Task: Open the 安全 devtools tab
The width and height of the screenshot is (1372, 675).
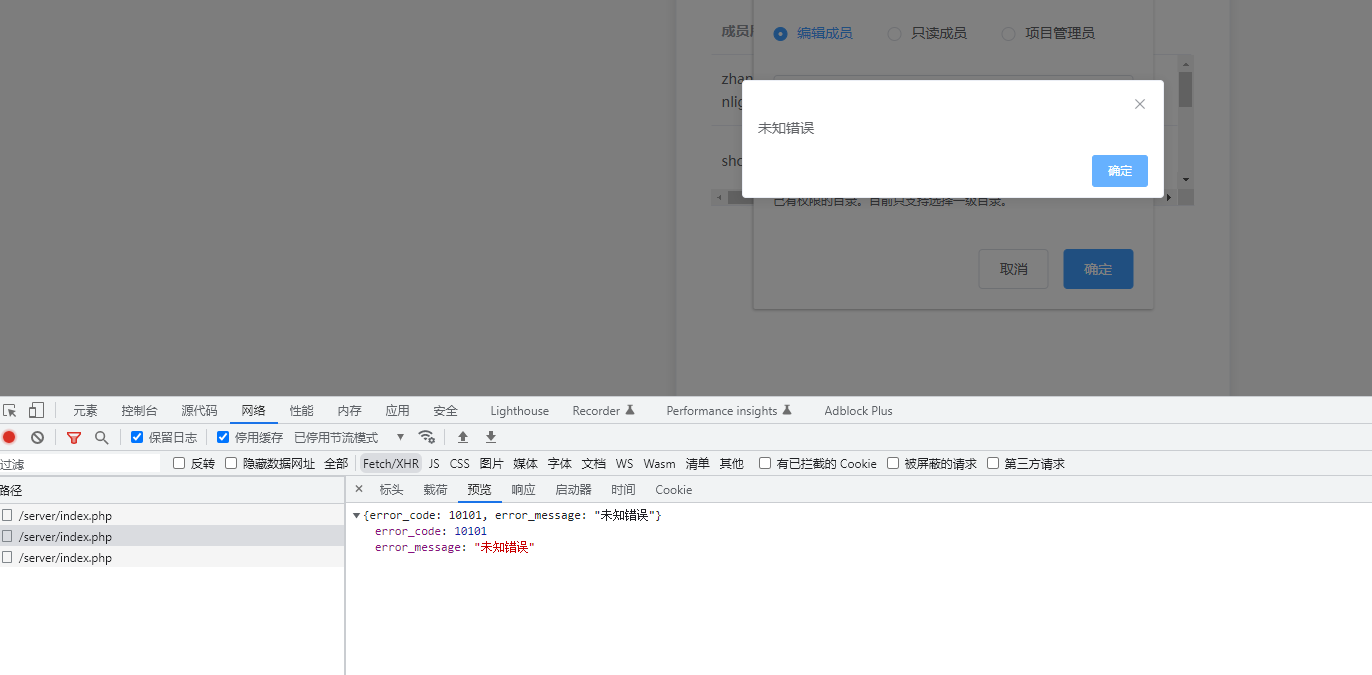Action: (x=445, y=410)
